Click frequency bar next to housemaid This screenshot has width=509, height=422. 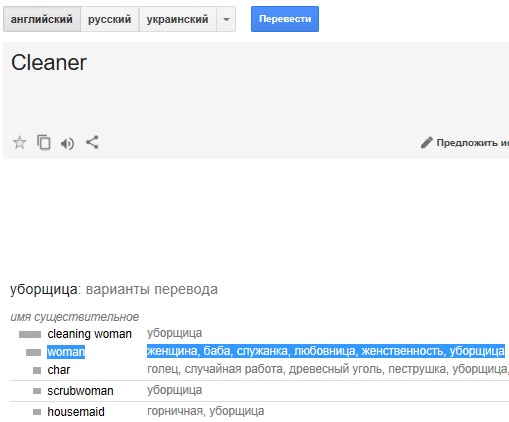[x=37, y=412]
